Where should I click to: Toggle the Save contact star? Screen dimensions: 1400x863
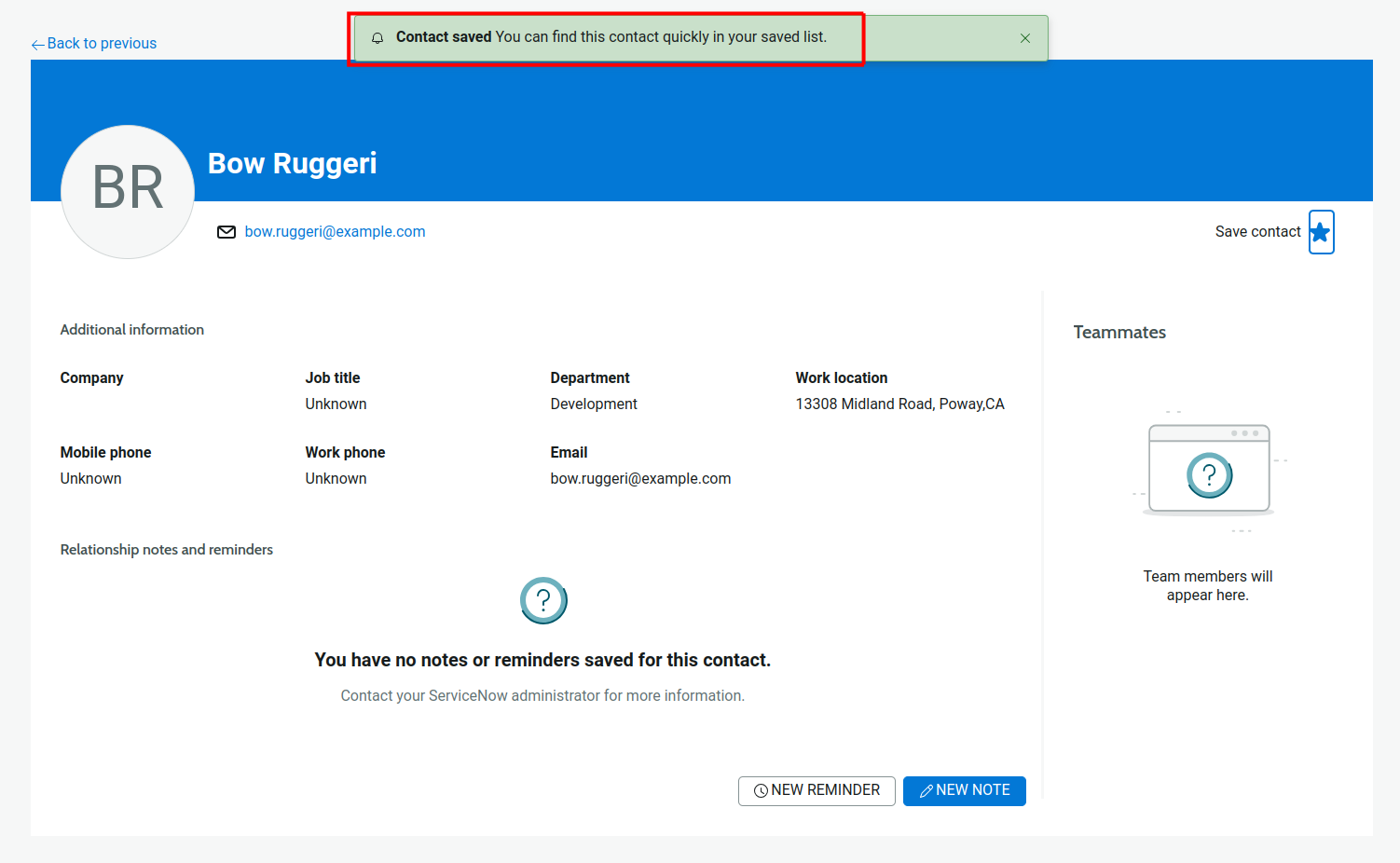pos(1320,232)
